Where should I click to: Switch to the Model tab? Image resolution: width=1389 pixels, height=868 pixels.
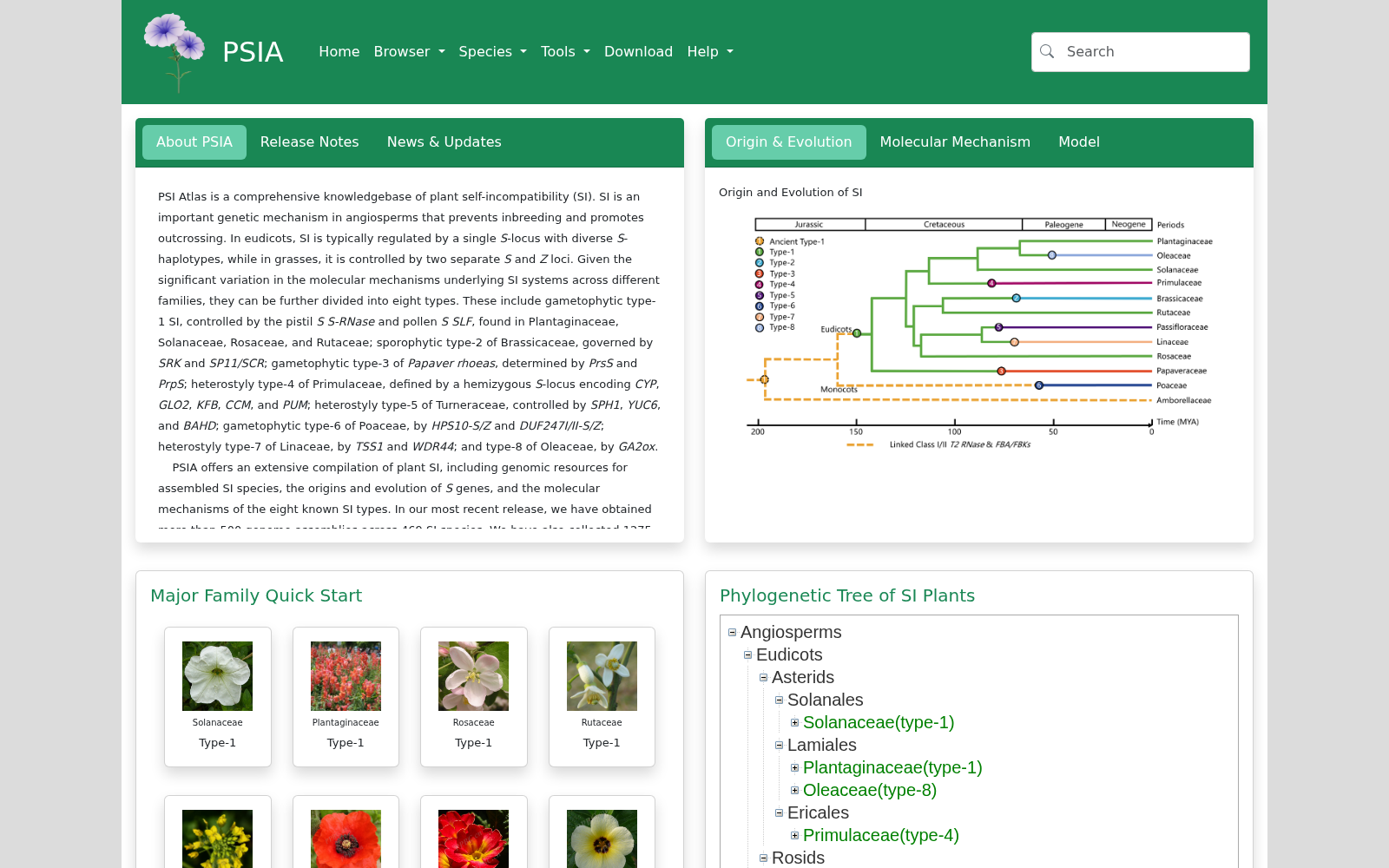pyautogui.click(x=1079, y=142)
